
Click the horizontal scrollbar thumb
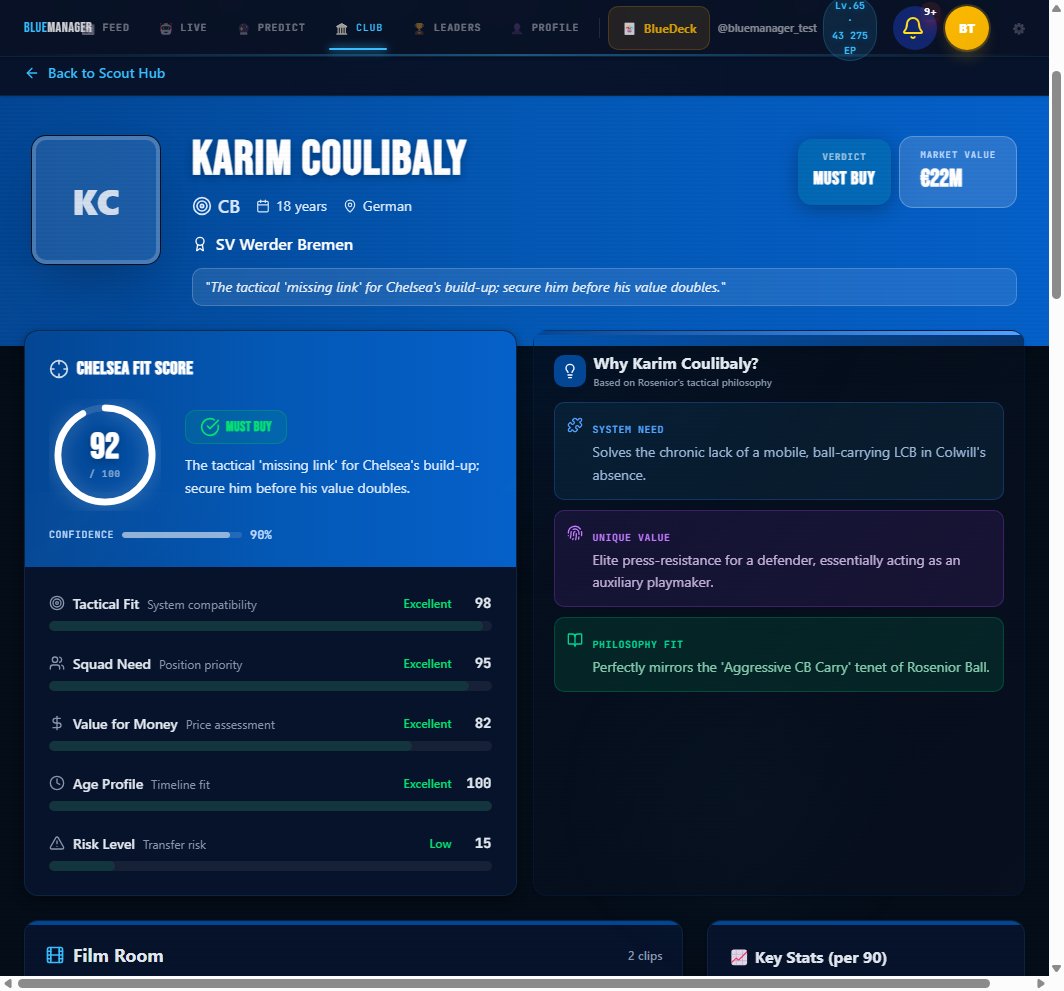[x=504, y=984]
